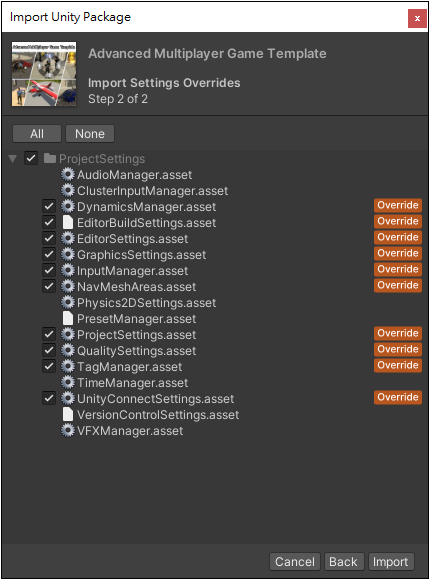The image size is (430, 580).
Task: Click the package thumbnail image
Action: coord(44,74)
